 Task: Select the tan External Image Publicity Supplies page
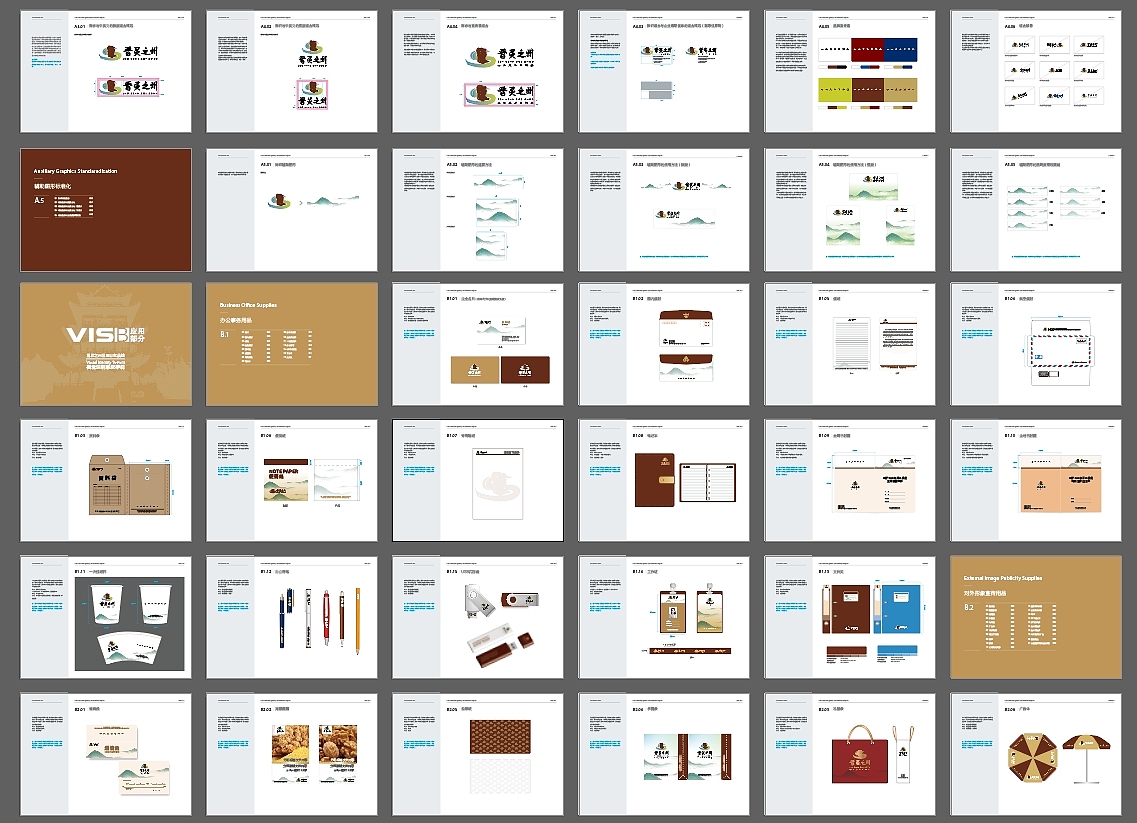[x=1035, y=617]
